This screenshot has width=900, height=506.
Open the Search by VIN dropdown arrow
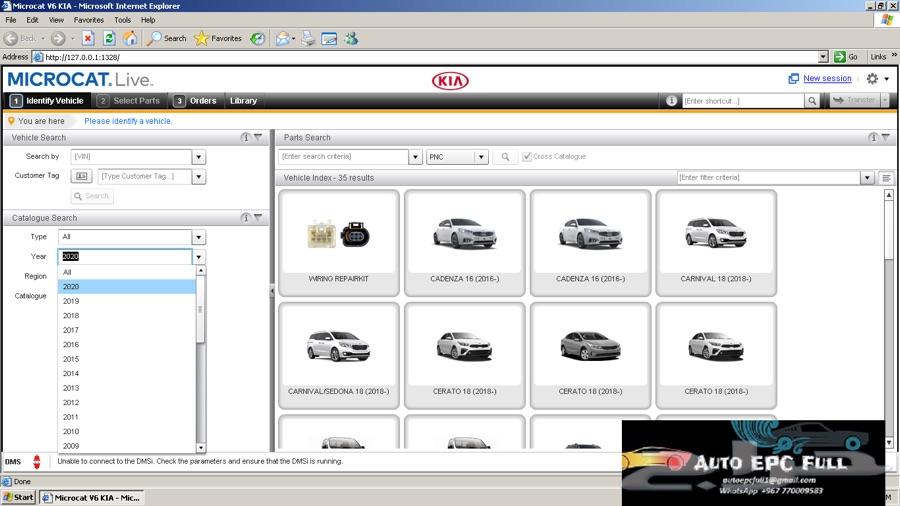pos(199,157)
